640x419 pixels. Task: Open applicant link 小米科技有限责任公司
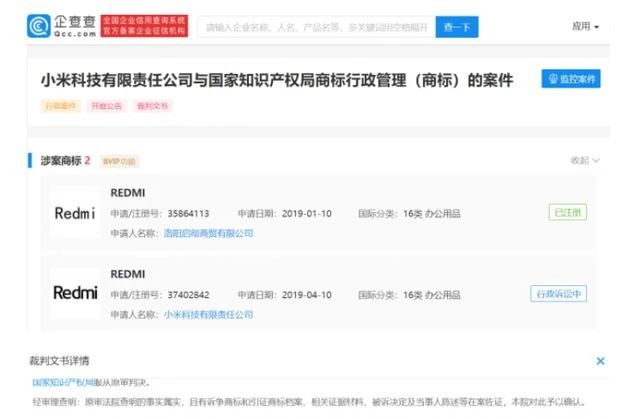[x=208, y=315]
